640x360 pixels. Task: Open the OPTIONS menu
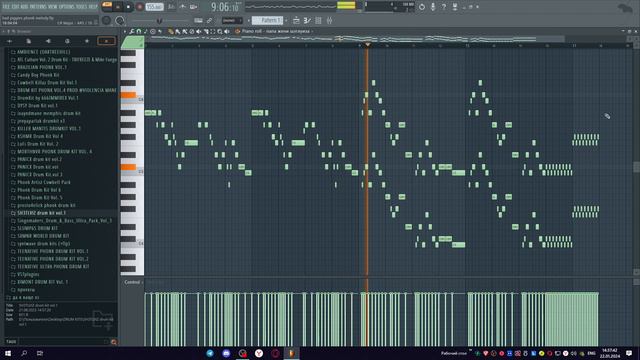coord(67,7)
